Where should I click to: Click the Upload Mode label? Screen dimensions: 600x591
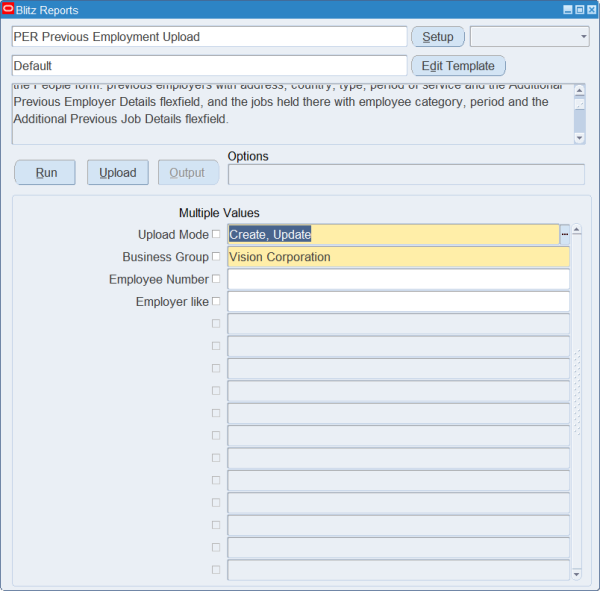[x=173, y=234]
